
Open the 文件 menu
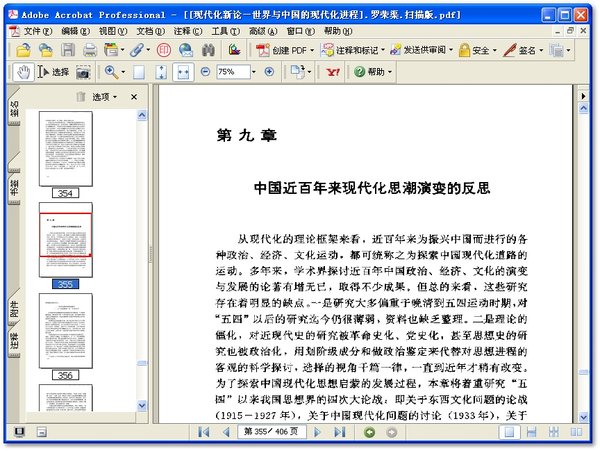click(38, 31)
